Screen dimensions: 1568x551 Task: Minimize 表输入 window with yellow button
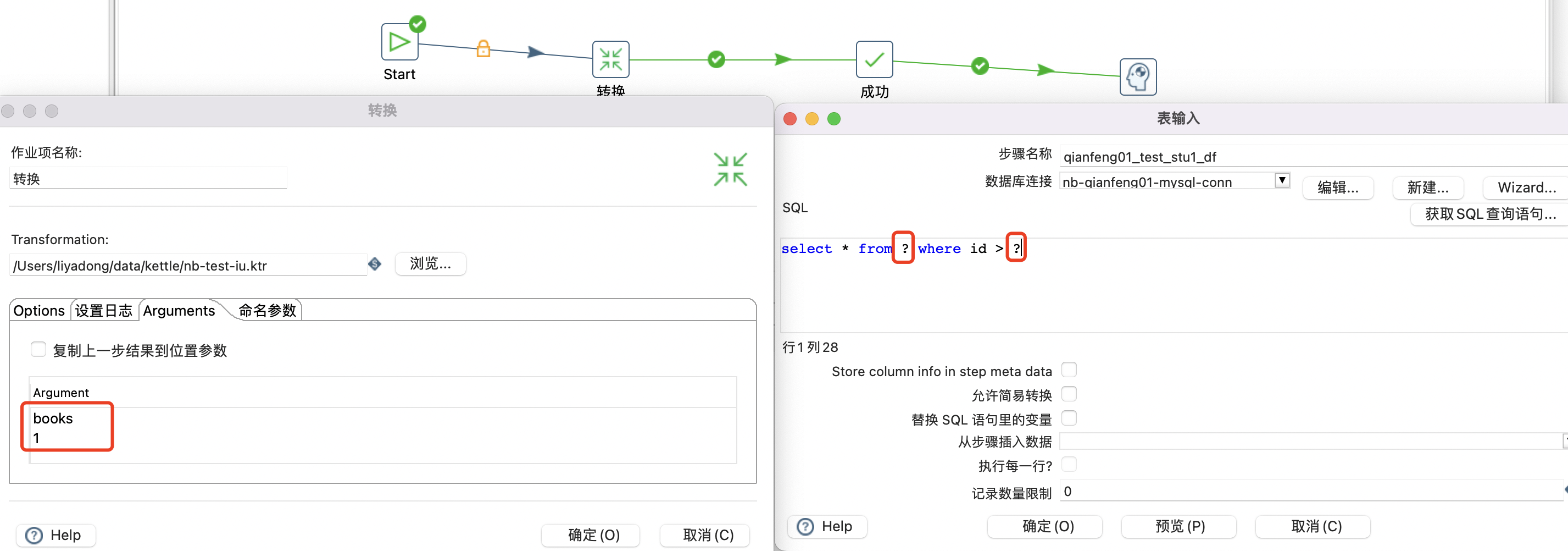(x=812, y=118)
